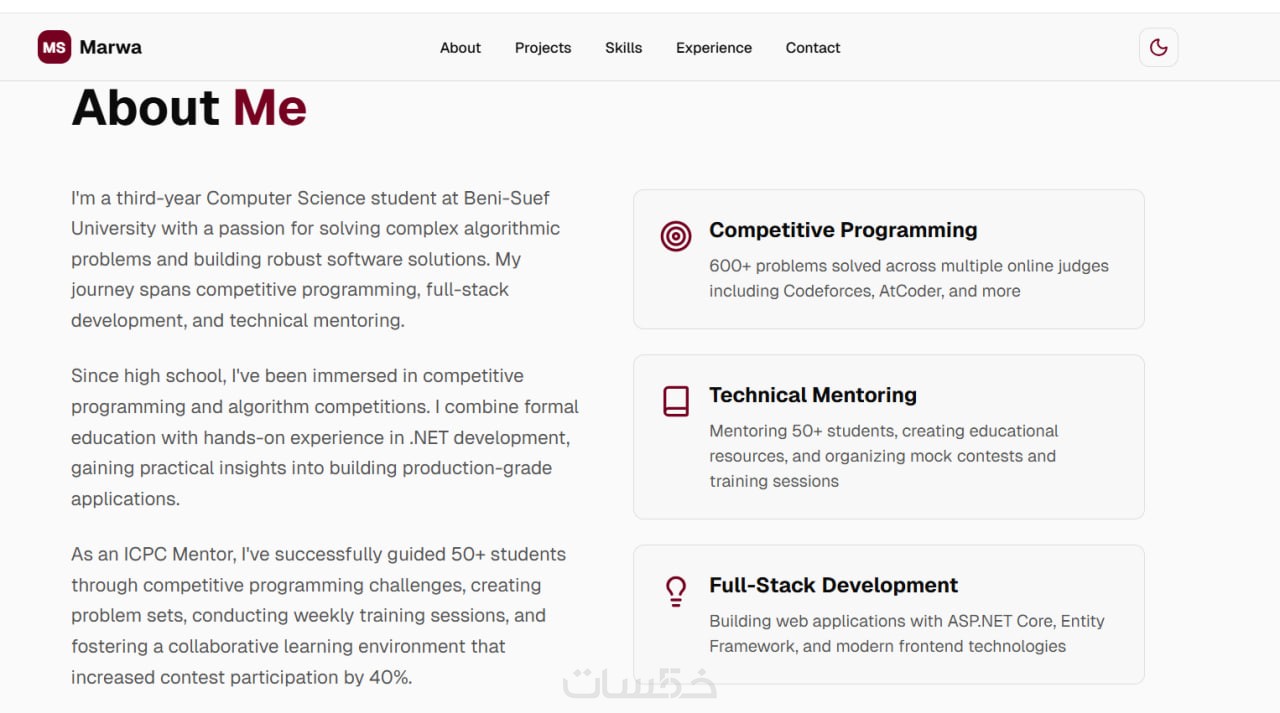Jump to the Contact section
This screenshot has height=713, width=1280.
[x=813, y=48]
